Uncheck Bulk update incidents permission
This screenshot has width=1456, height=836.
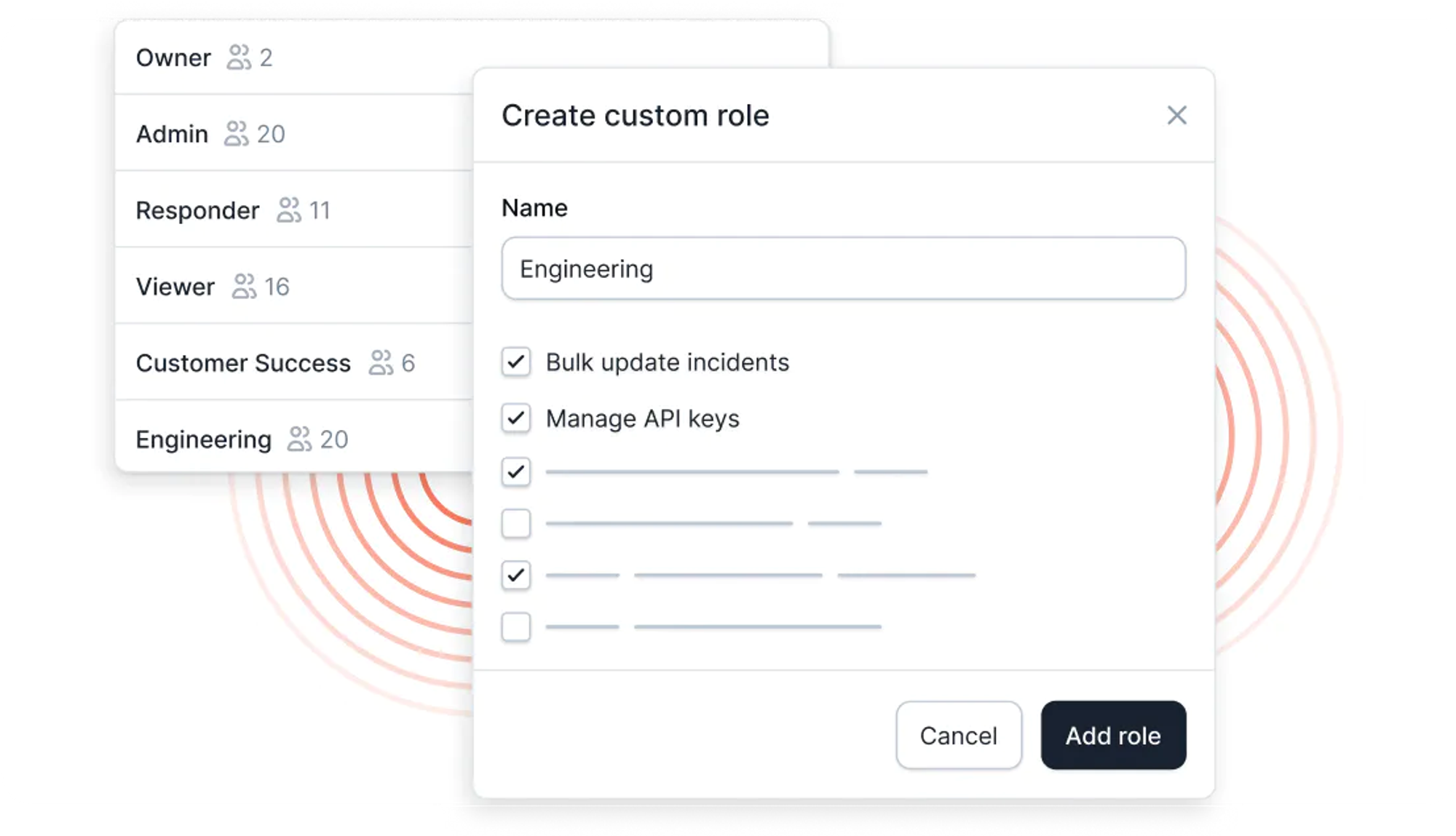515,362
